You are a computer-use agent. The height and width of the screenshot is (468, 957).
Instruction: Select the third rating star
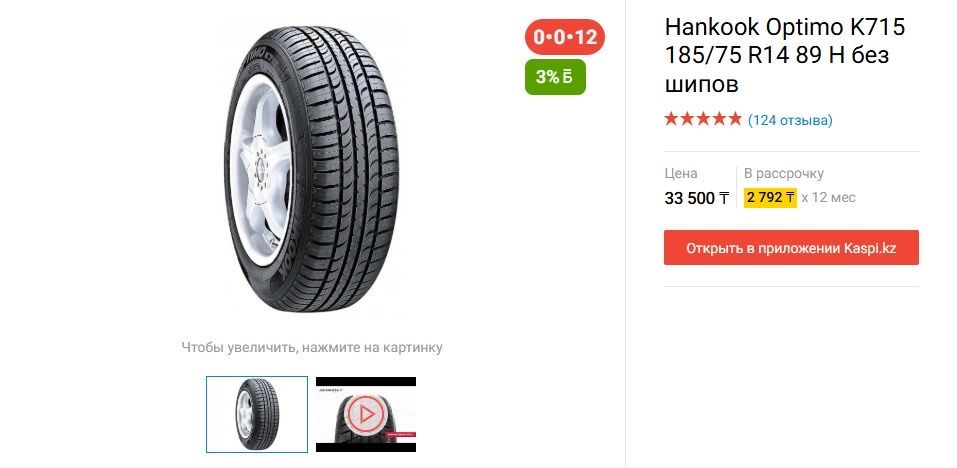click(703, 119)
